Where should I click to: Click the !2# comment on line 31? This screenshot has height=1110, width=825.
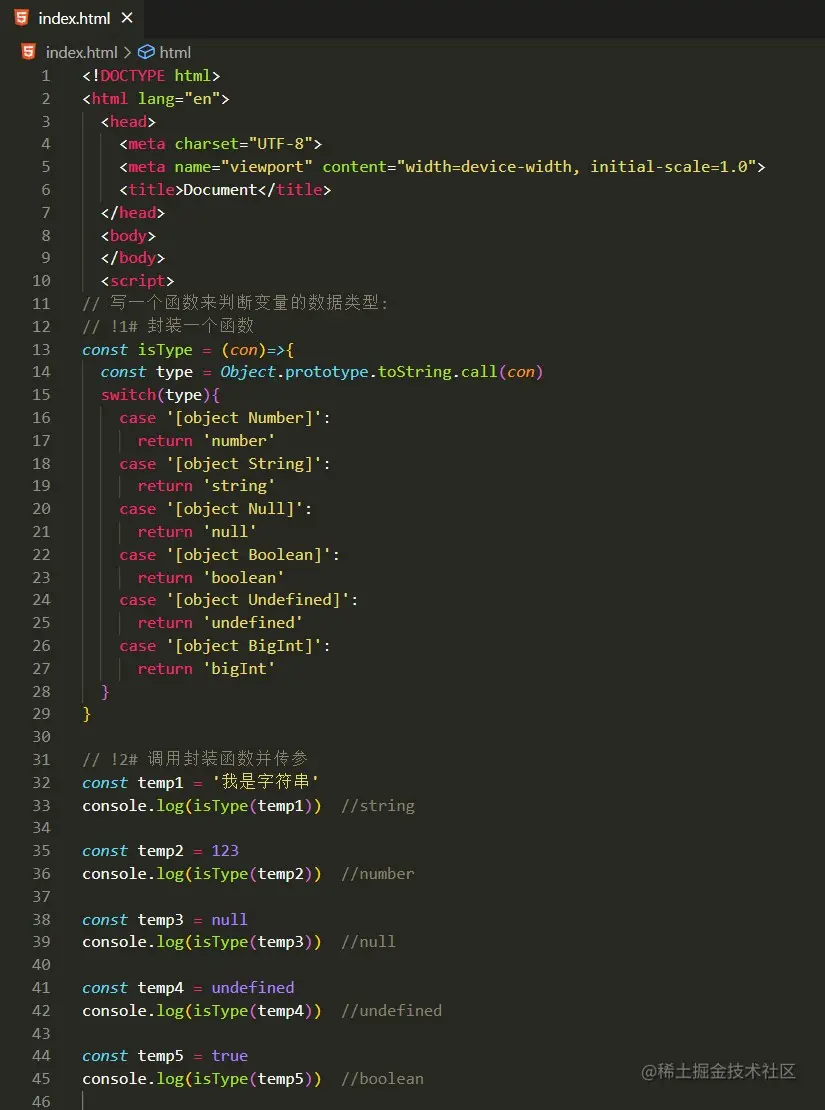click(195, 760)
